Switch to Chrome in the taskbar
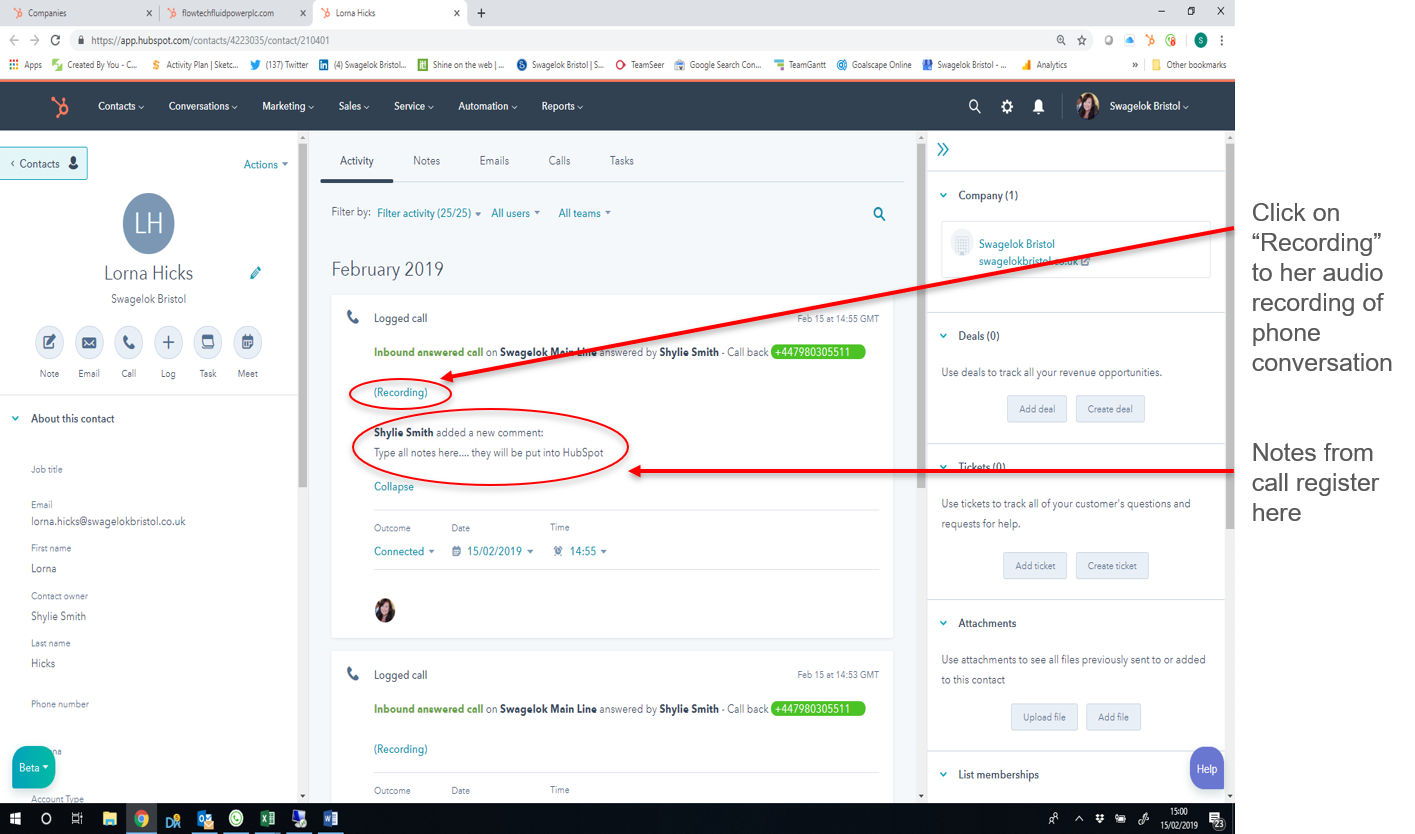1415x834 pixels. (x=142, y=818)
